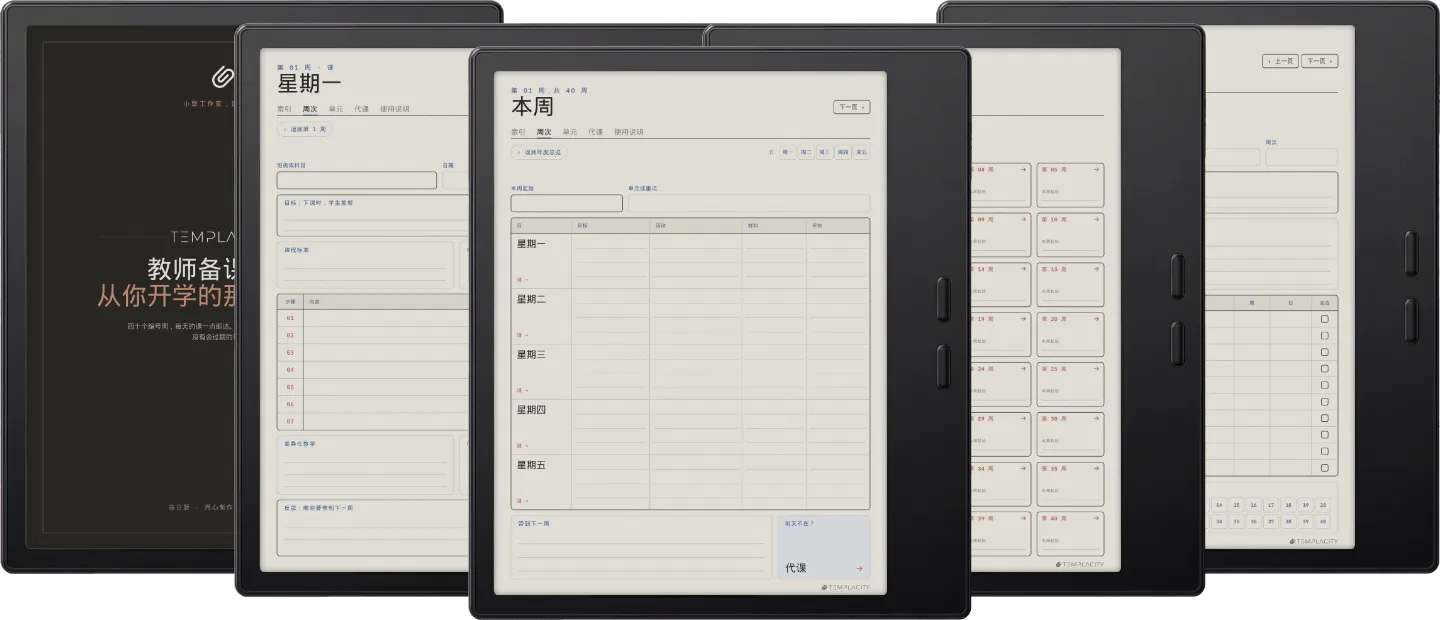Switch to 代课 tab on 本周 page
Image resolution: width=1440 pixels, height=620 pixels.
coord(595,132)
